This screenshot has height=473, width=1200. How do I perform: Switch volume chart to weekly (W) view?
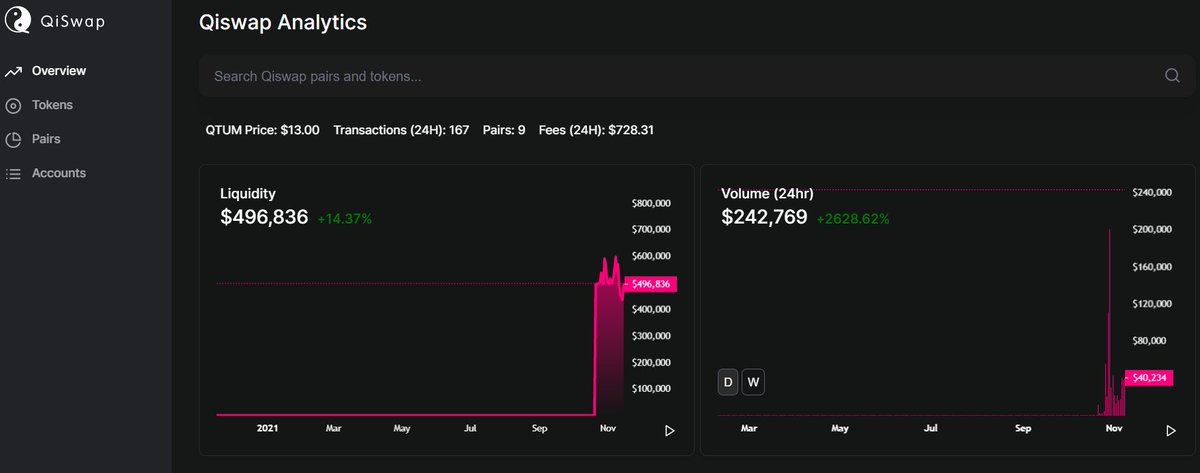coord(753,382)
